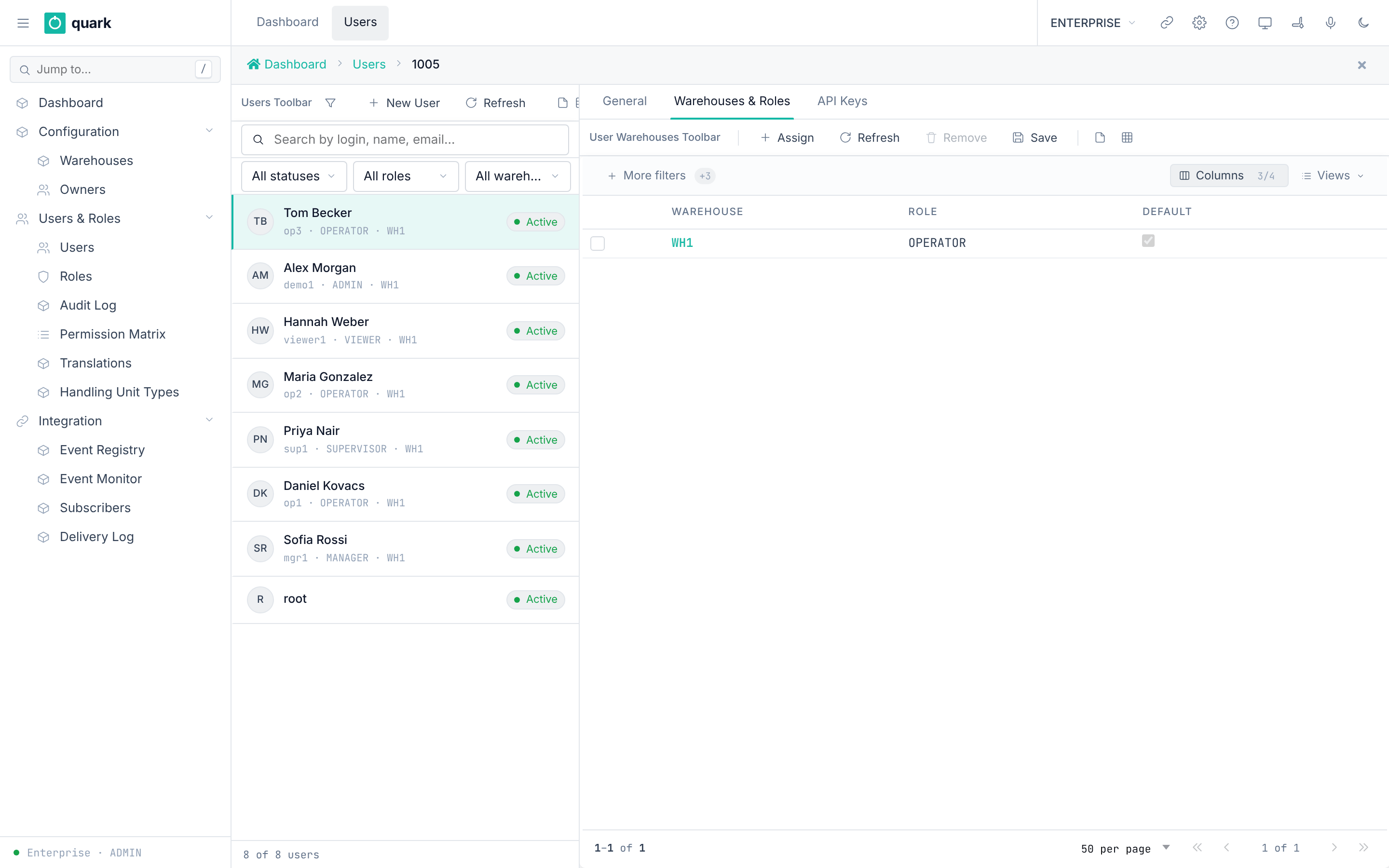Switch to the API Keys tab
This screenshot has height=868, width=1389.
[842, 102]
